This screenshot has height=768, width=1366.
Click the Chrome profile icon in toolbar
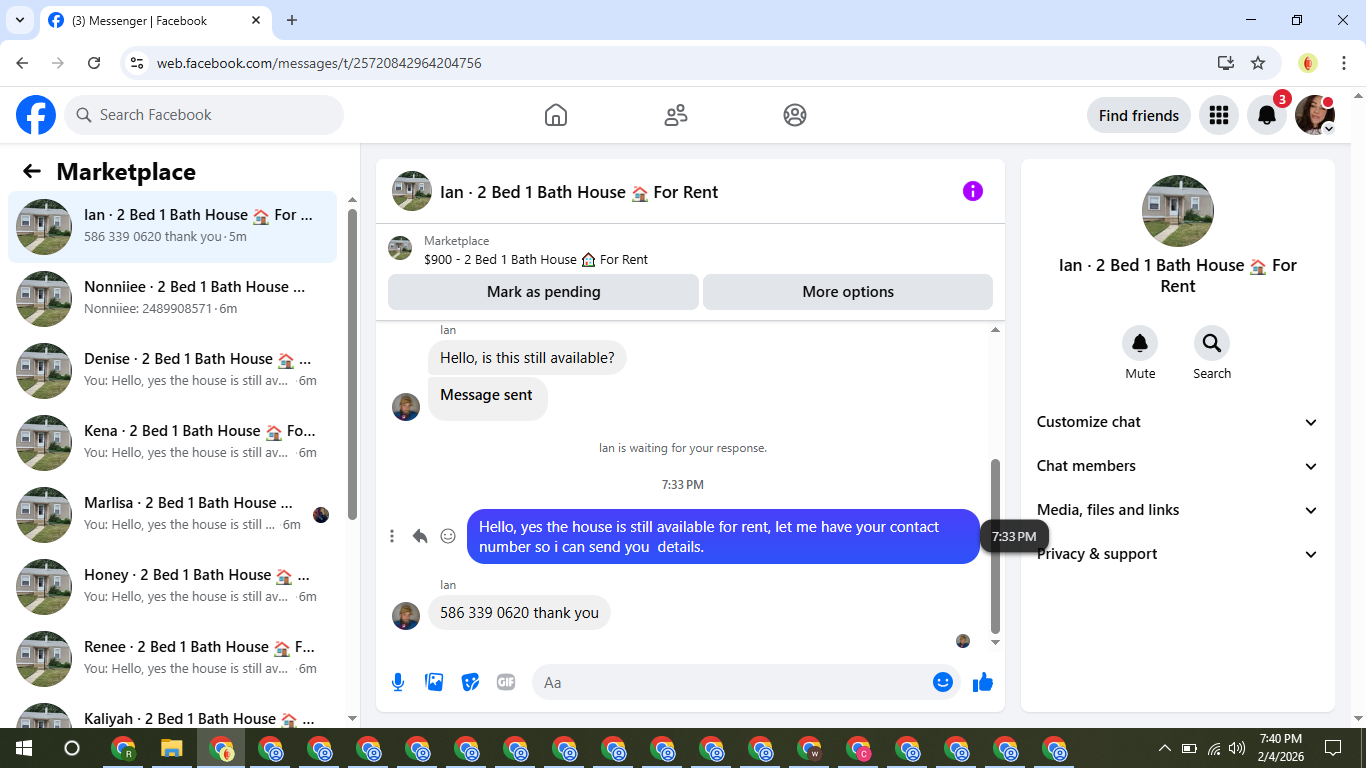tap(1308, 63)
